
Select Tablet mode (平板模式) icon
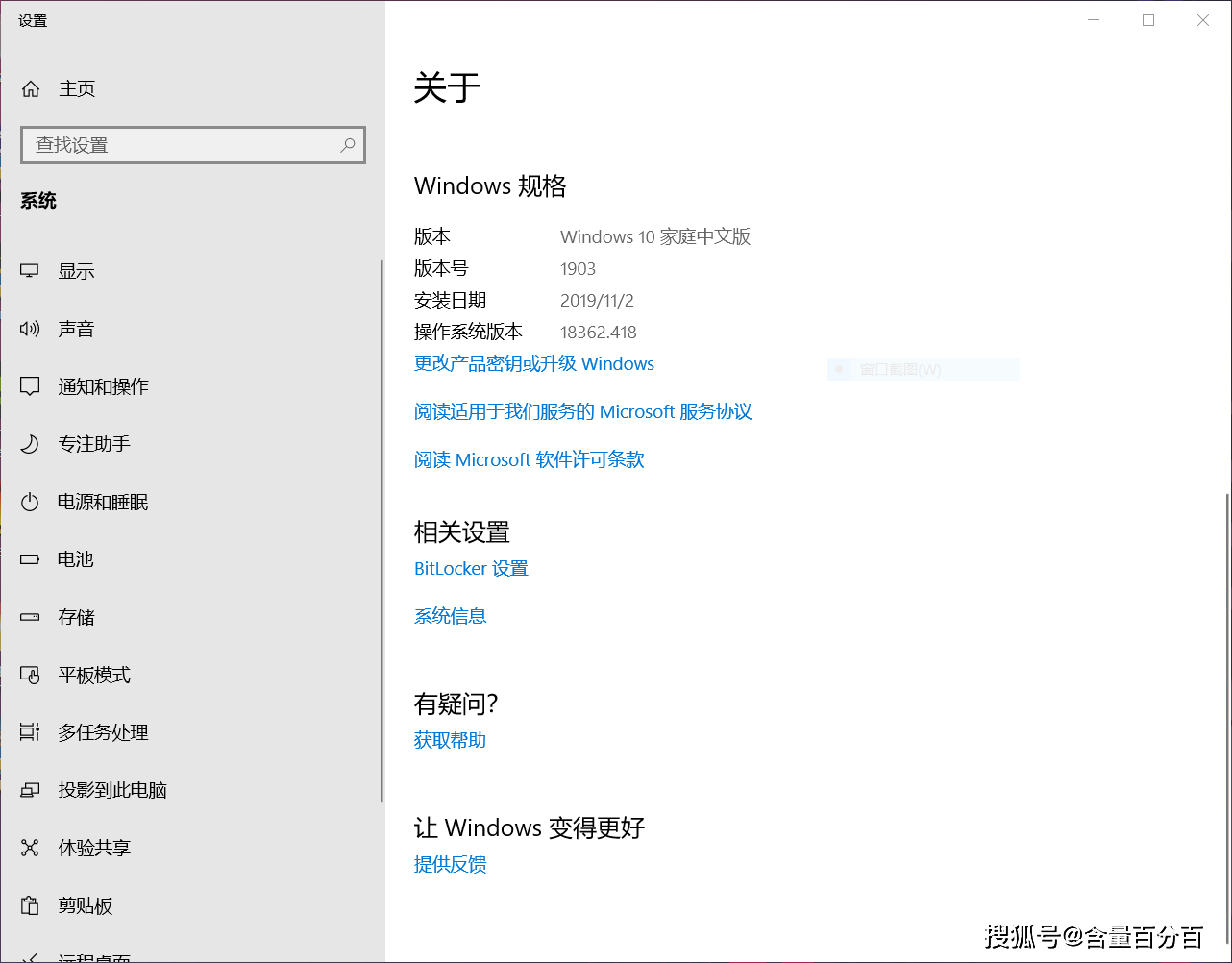coord(30,675)
